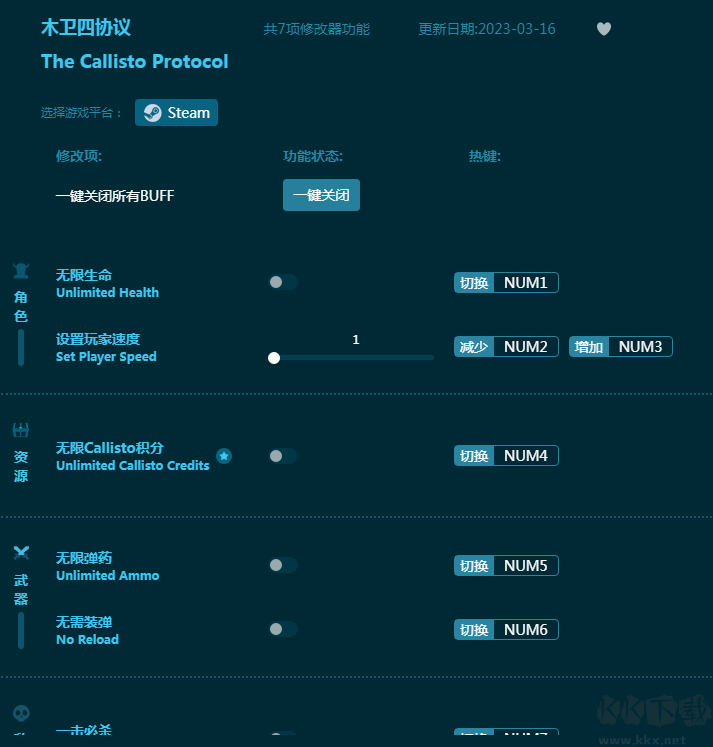713x747 pixels.
Task: Enable Unlimited Callisto Credits toggle
Action: (283, 456)
